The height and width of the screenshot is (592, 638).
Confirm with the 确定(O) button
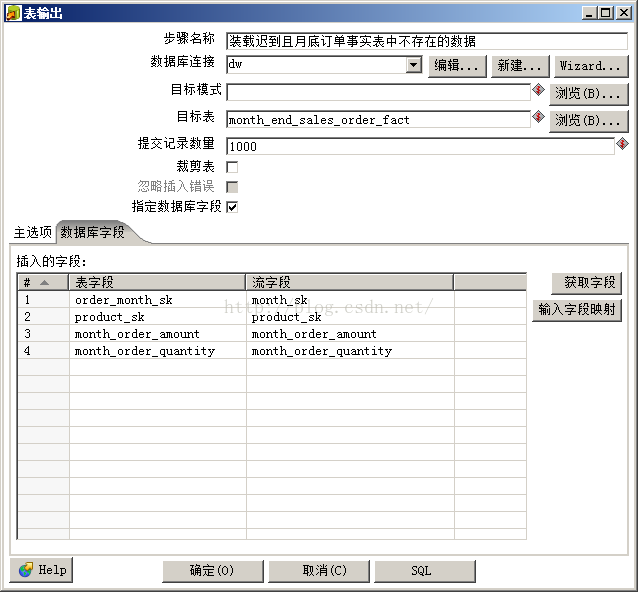click(x=212, y=571)
